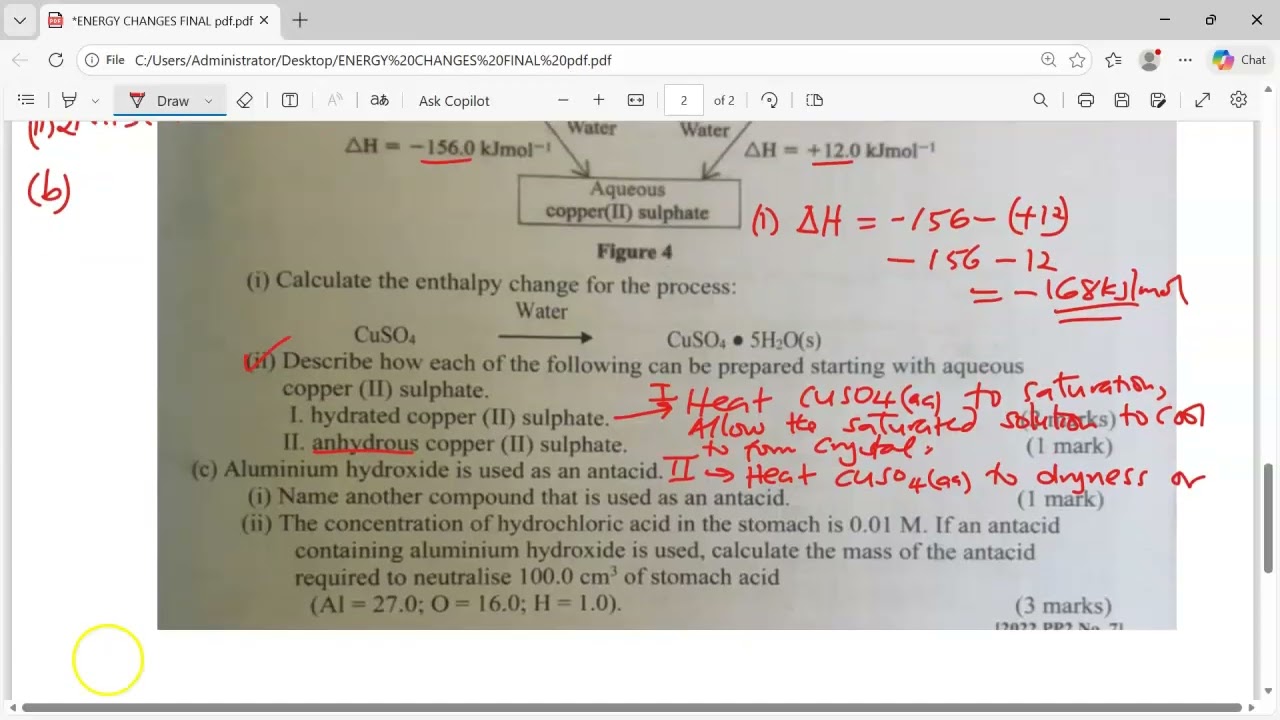Image resolution: width=1280 pixels, height=720 pixels.
Task: Open PDF settings gear
Action: pyautogui.click(x=1239, y=100)
